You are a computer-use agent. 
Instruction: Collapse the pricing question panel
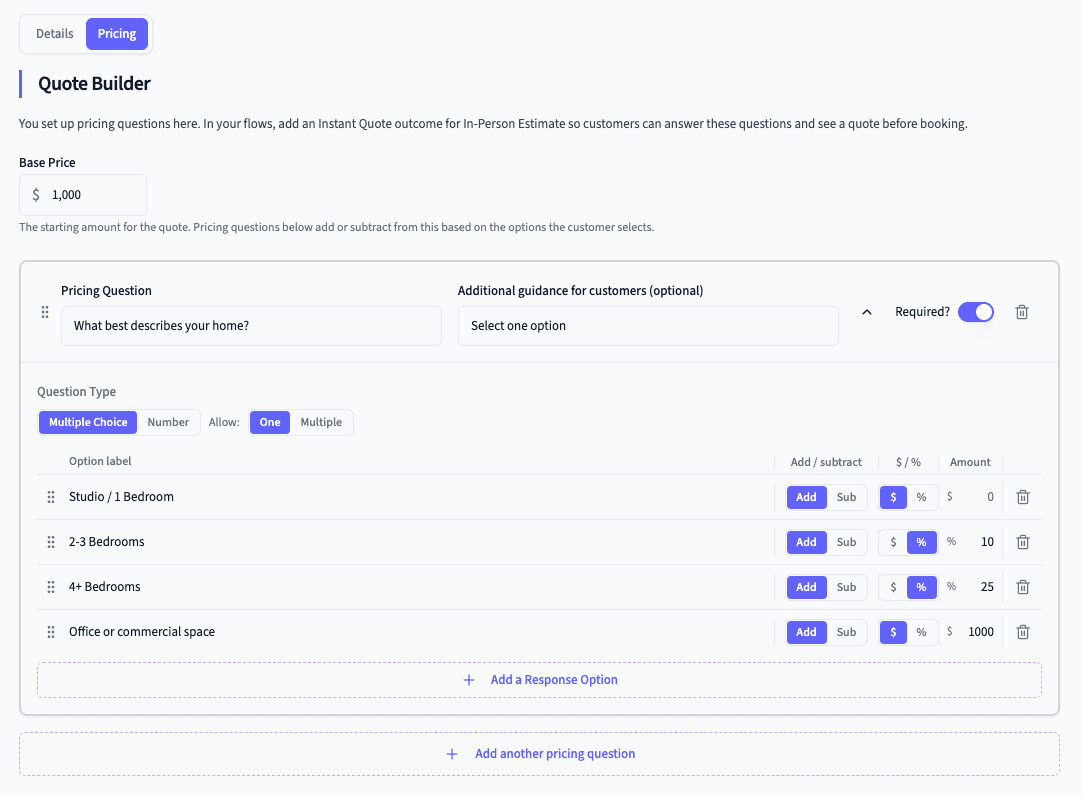coord(866,312)
